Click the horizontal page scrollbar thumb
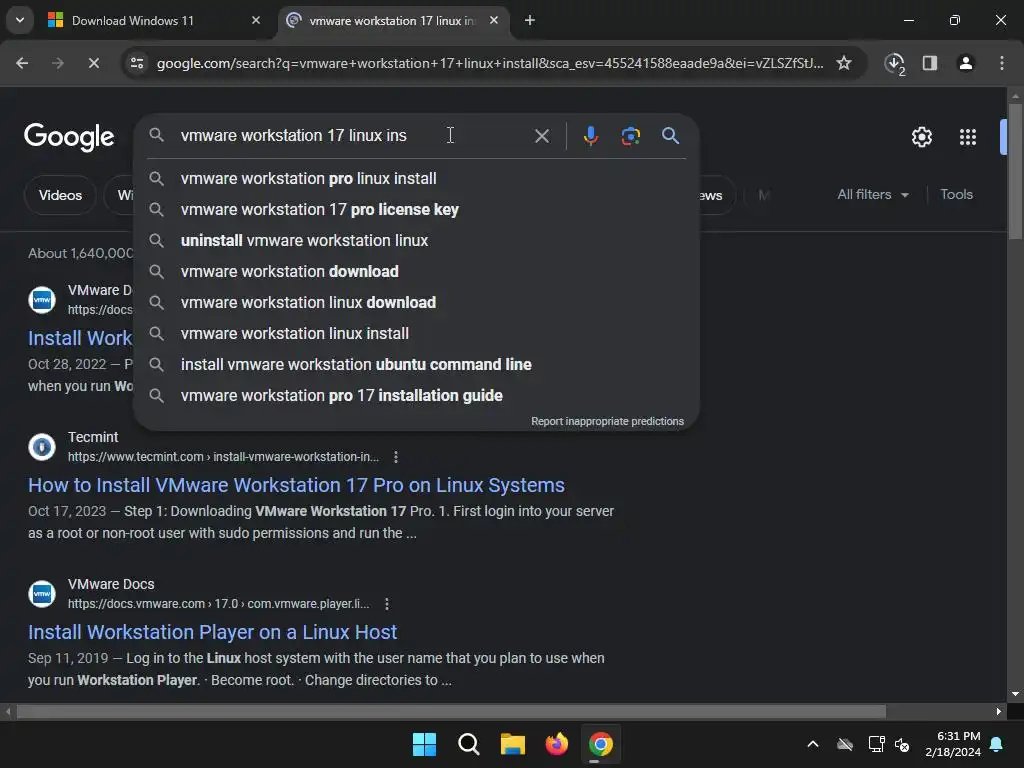The height and width of the screenshot is (768, 1024). [x=451, y=711]
